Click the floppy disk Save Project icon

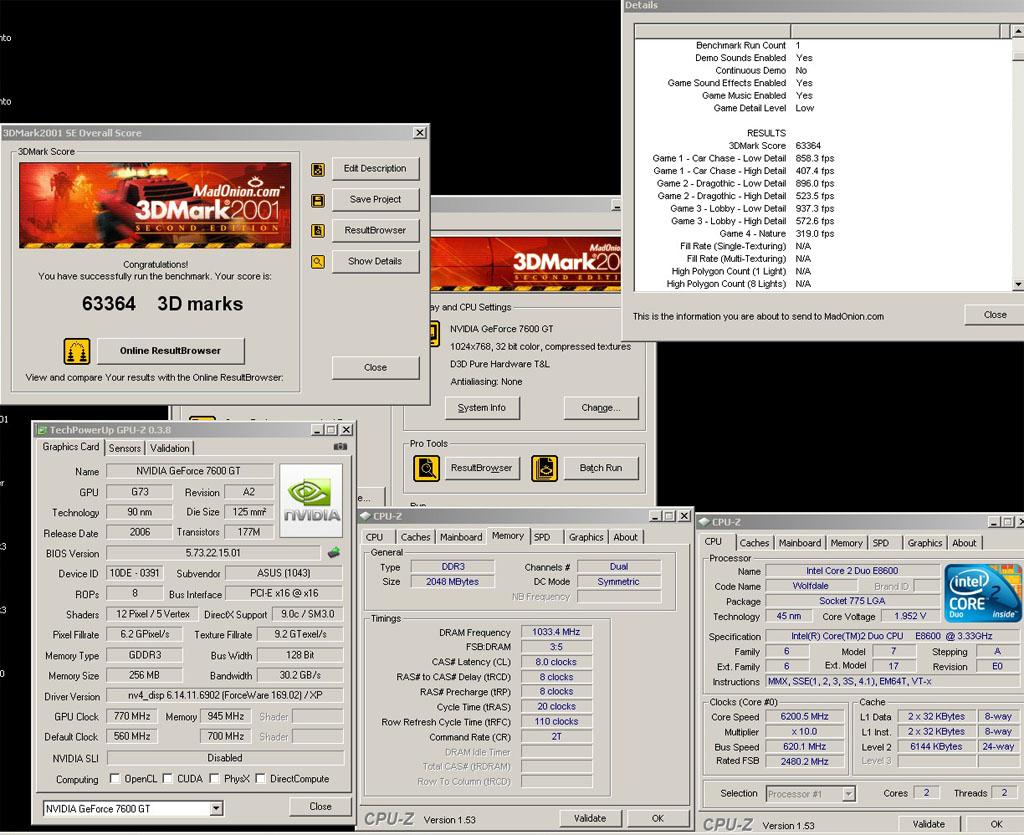[x=318, y=200]
